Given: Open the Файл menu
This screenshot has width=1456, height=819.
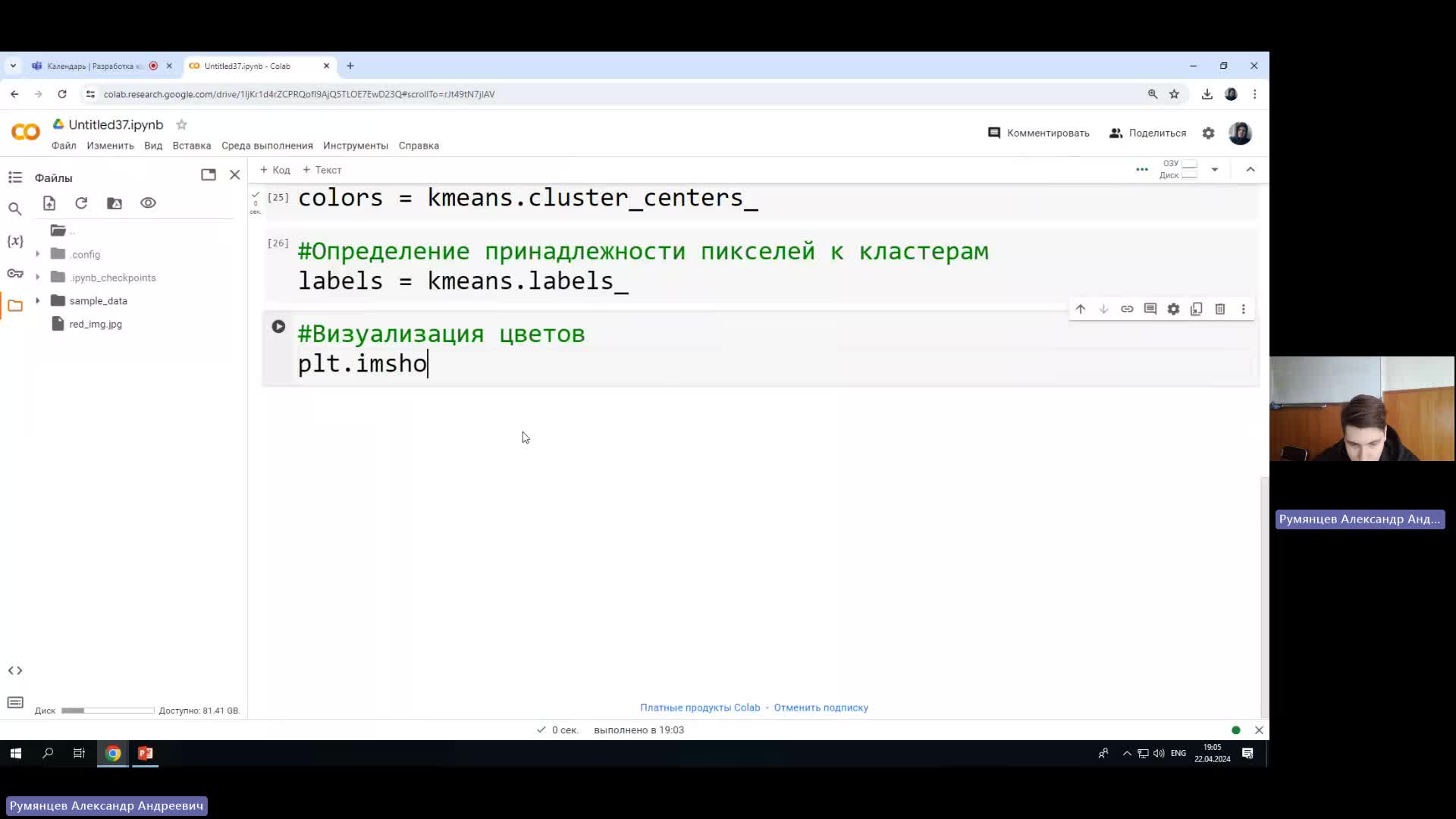Looking at the screenshot, I should coord(64,146).
